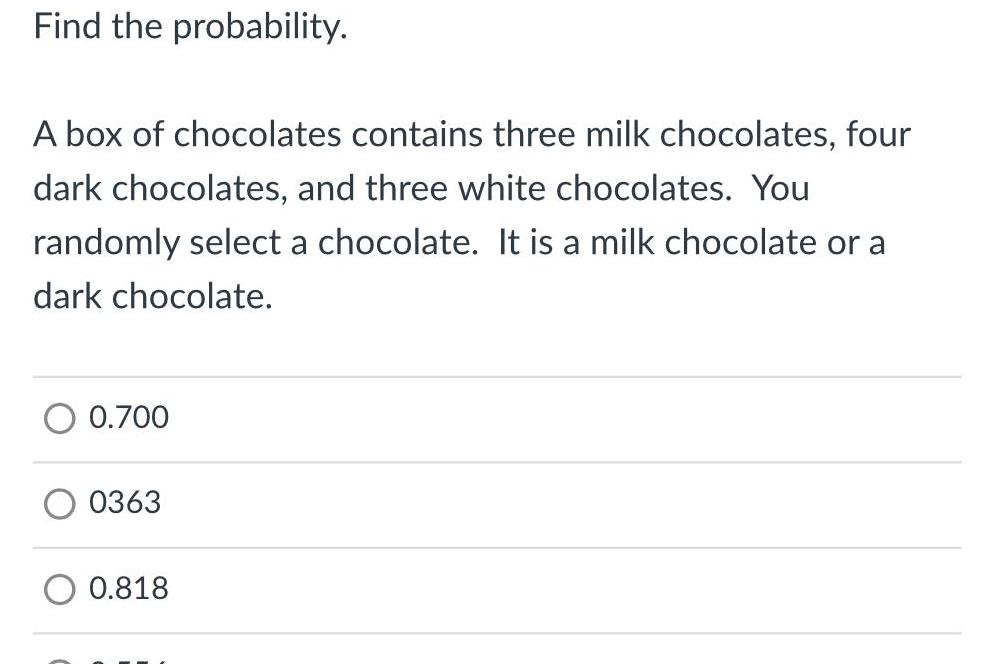
Task: Click the radio circle beside 0.818
Action: point(60,589)
